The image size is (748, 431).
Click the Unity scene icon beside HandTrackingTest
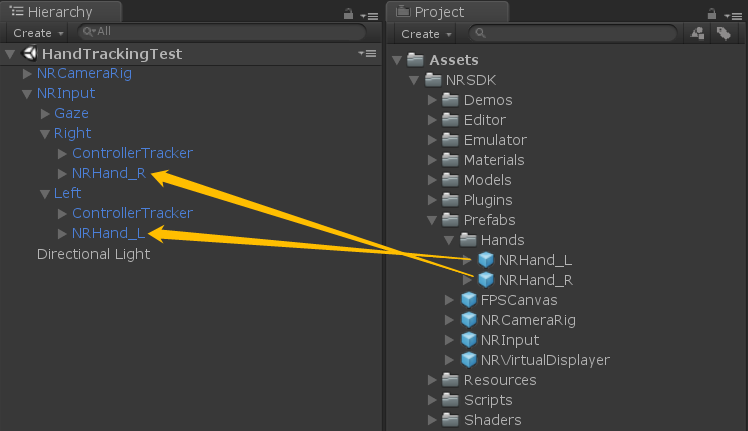click(30, 54)
